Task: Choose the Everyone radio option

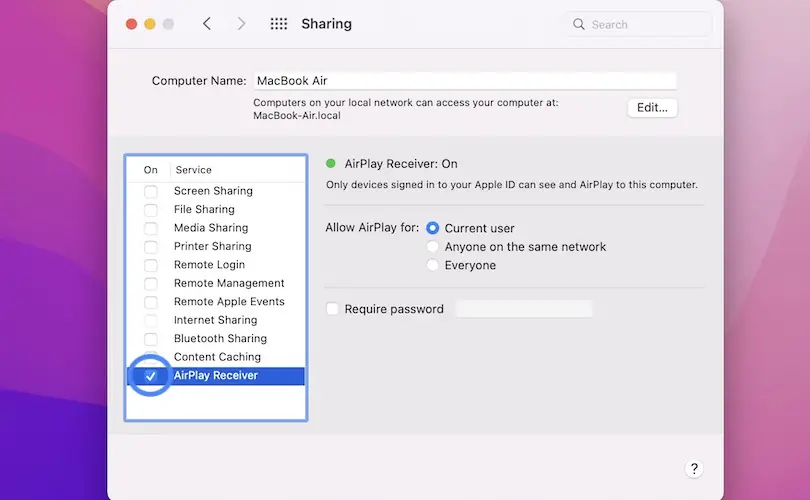Action: (433, 265)
